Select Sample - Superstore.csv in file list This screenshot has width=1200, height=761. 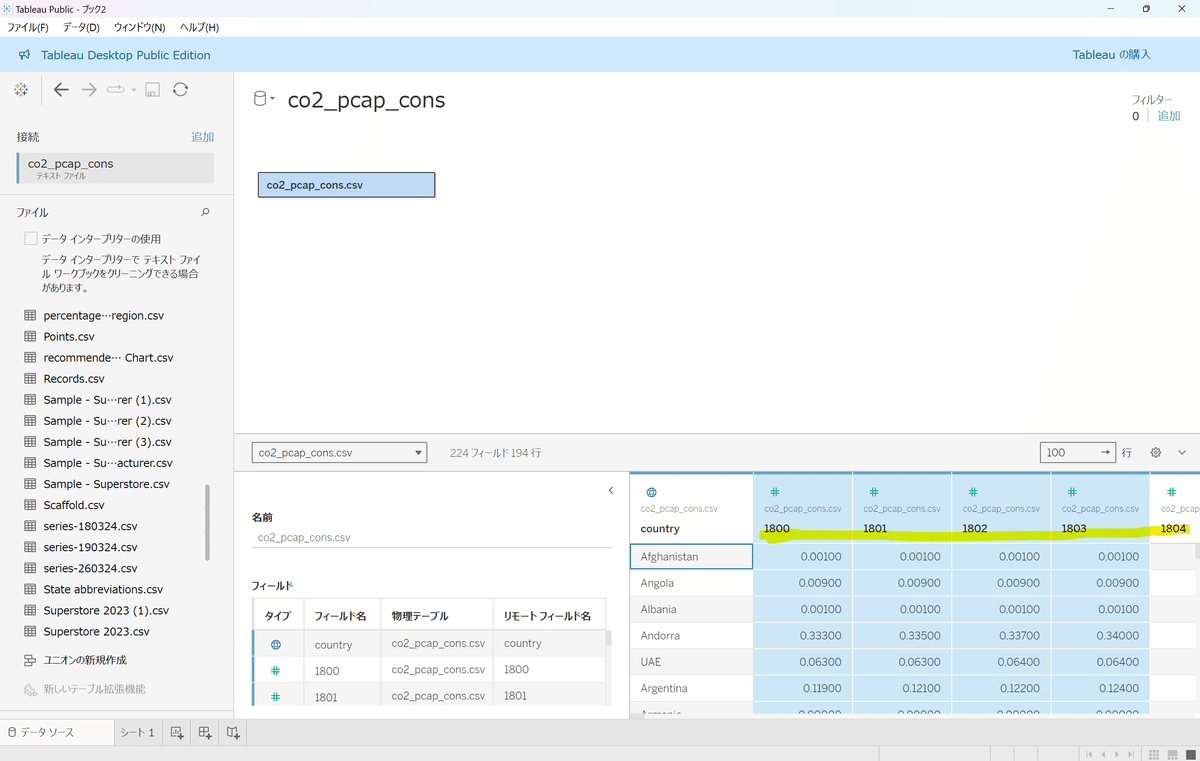tap(106, 484)
